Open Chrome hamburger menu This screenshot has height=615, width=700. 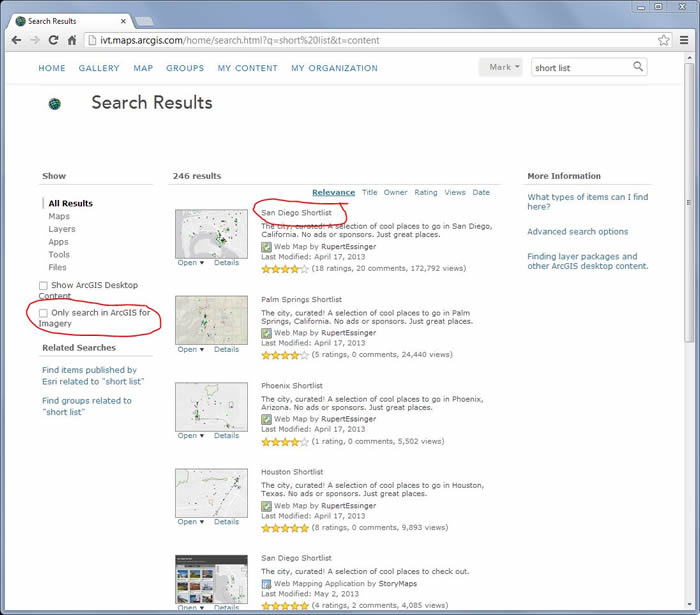tap(683, 40)
